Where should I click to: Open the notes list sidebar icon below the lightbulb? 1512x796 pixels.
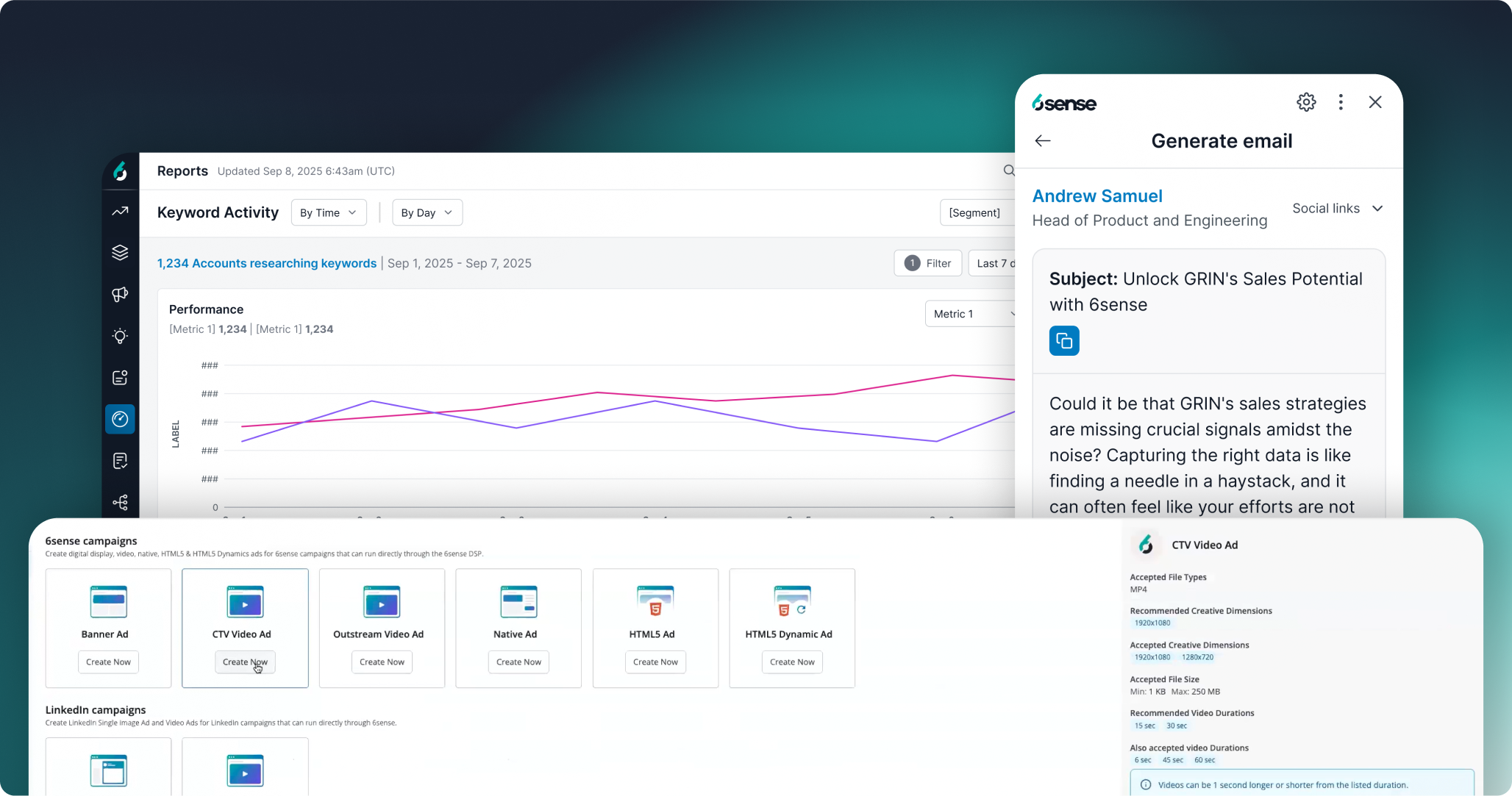click(x=120, y=377)
